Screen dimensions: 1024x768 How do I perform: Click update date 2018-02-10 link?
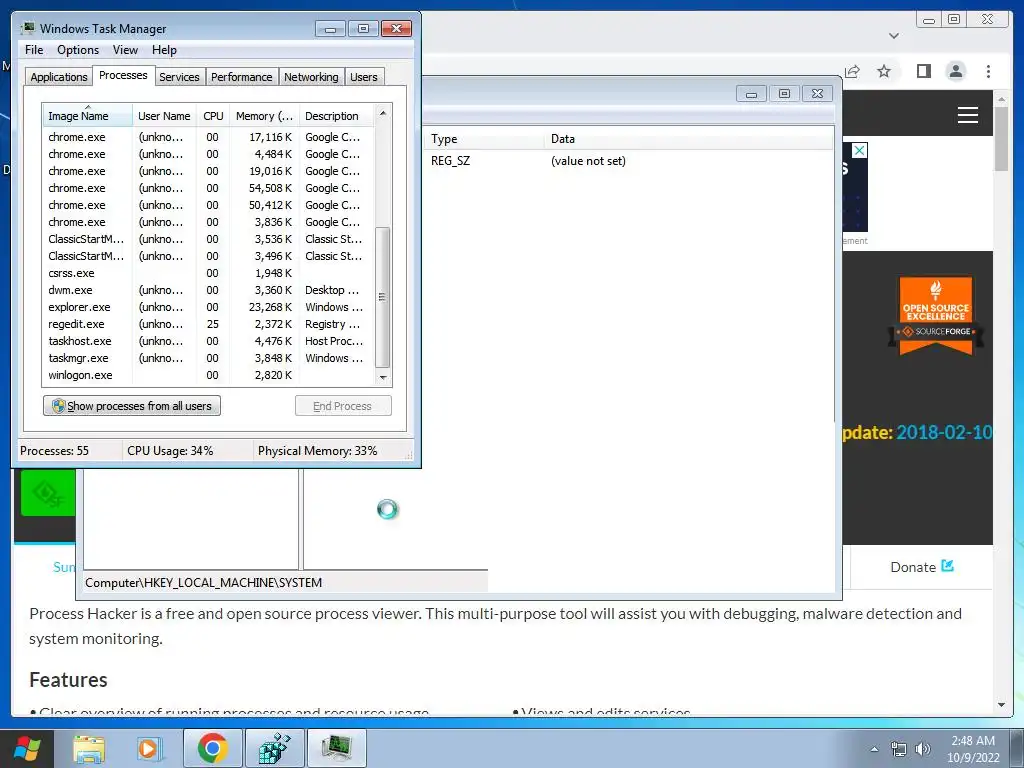click(944, 432)
